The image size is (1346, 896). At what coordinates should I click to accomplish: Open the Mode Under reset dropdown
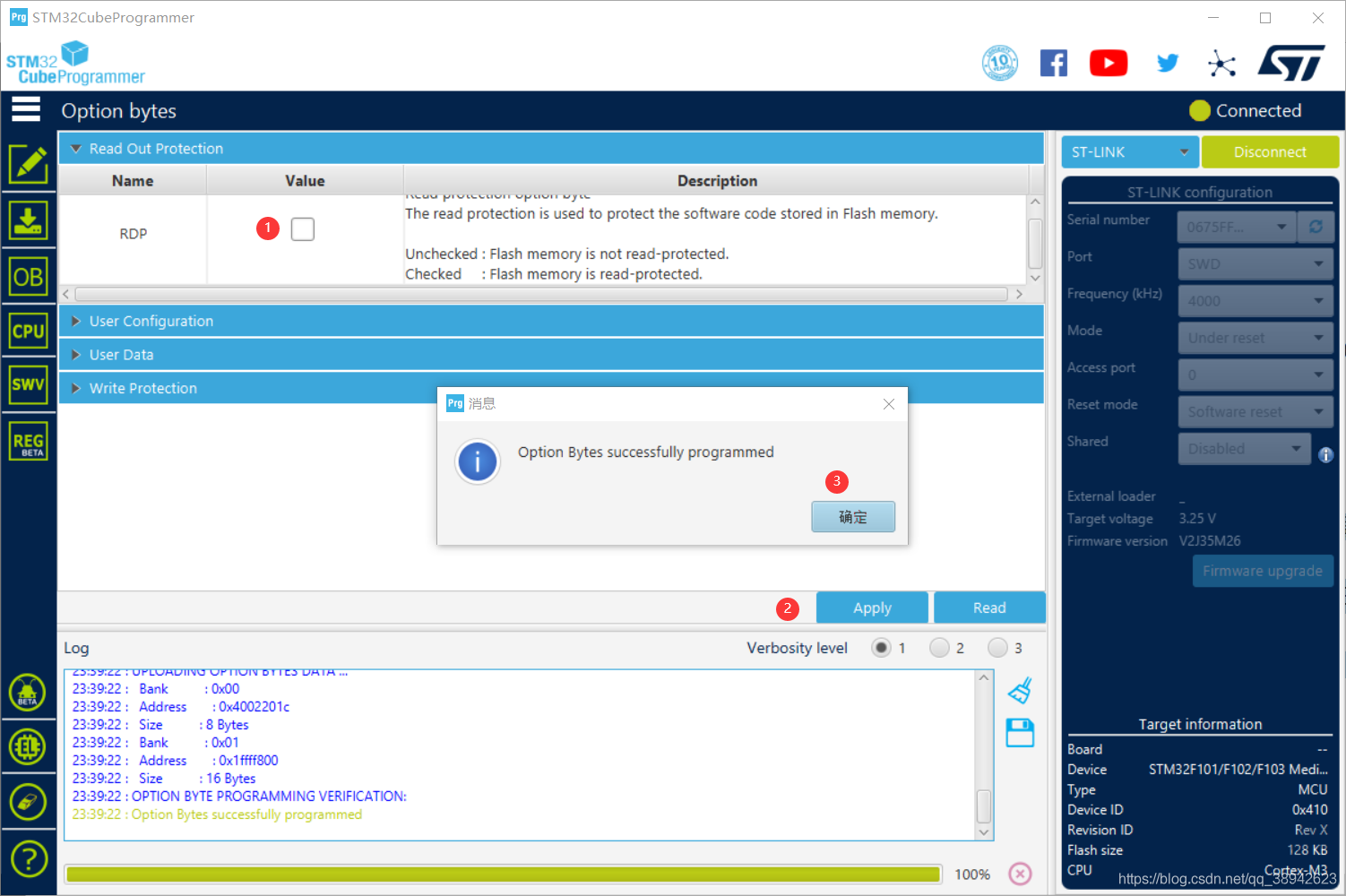[1255, 338]
